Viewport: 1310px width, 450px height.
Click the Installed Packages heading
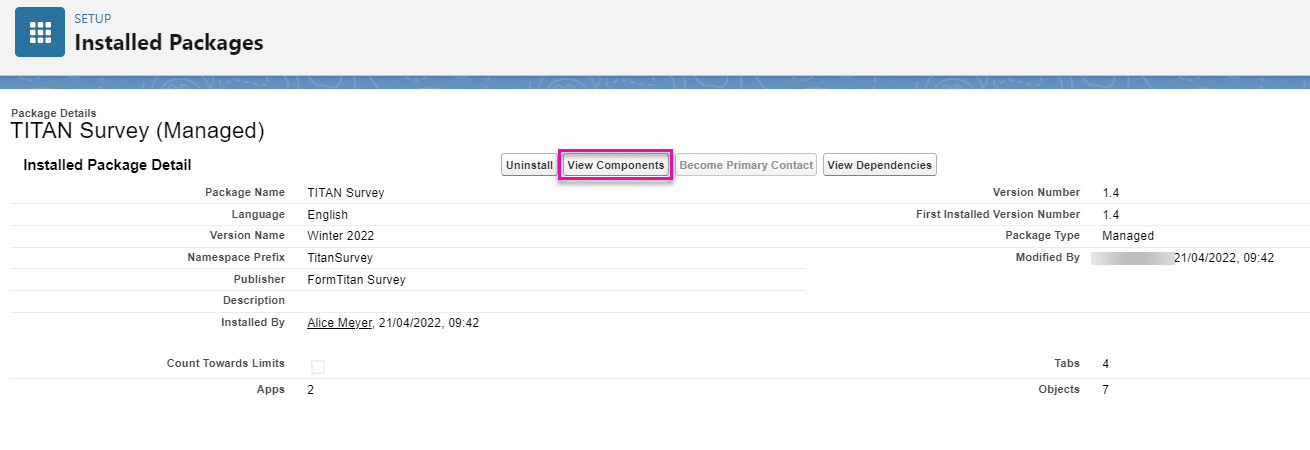click(x=169, y=43)
